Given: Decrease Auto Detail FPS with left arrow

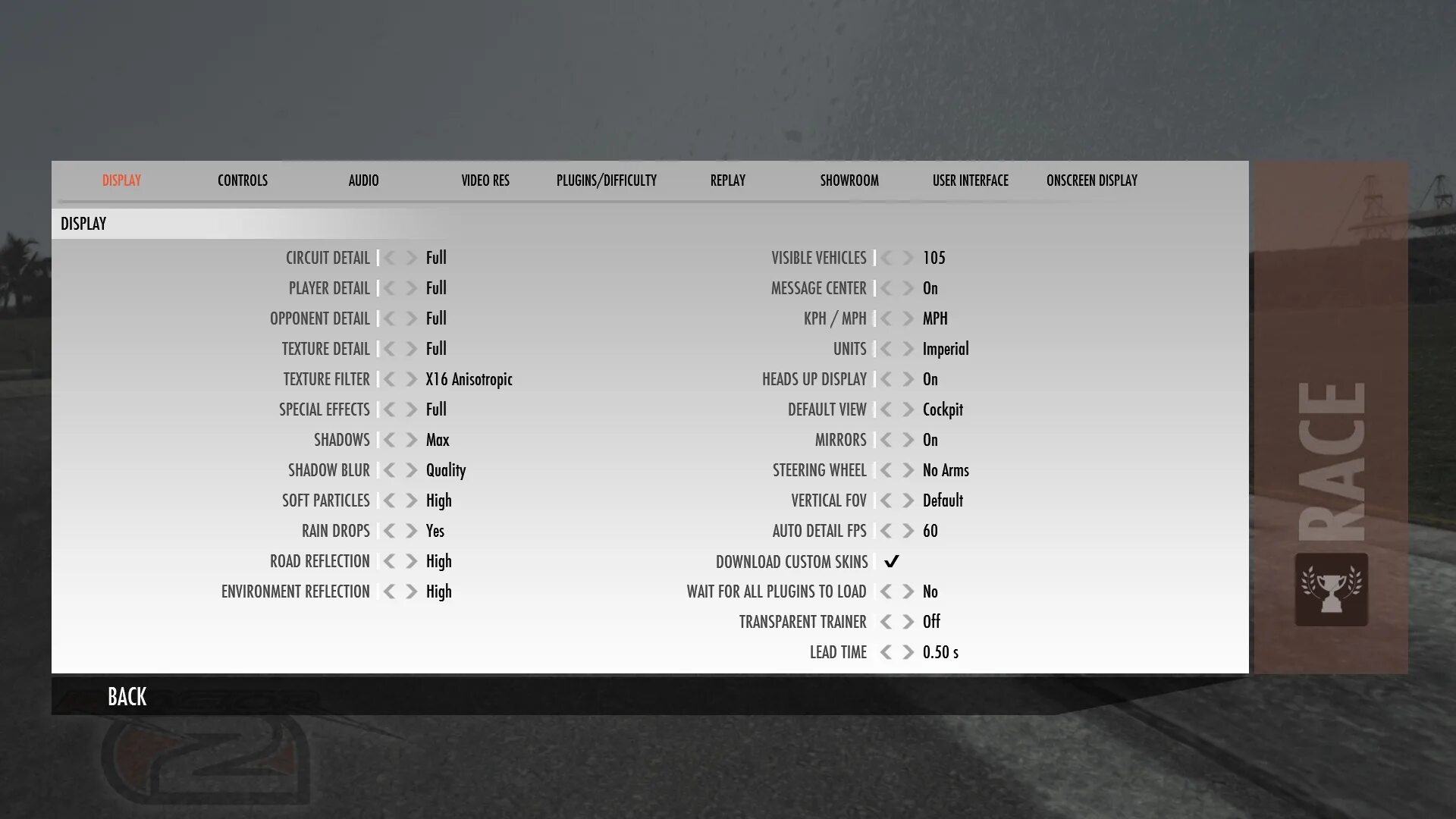Looking at the screenshot, I should (886, 531).
